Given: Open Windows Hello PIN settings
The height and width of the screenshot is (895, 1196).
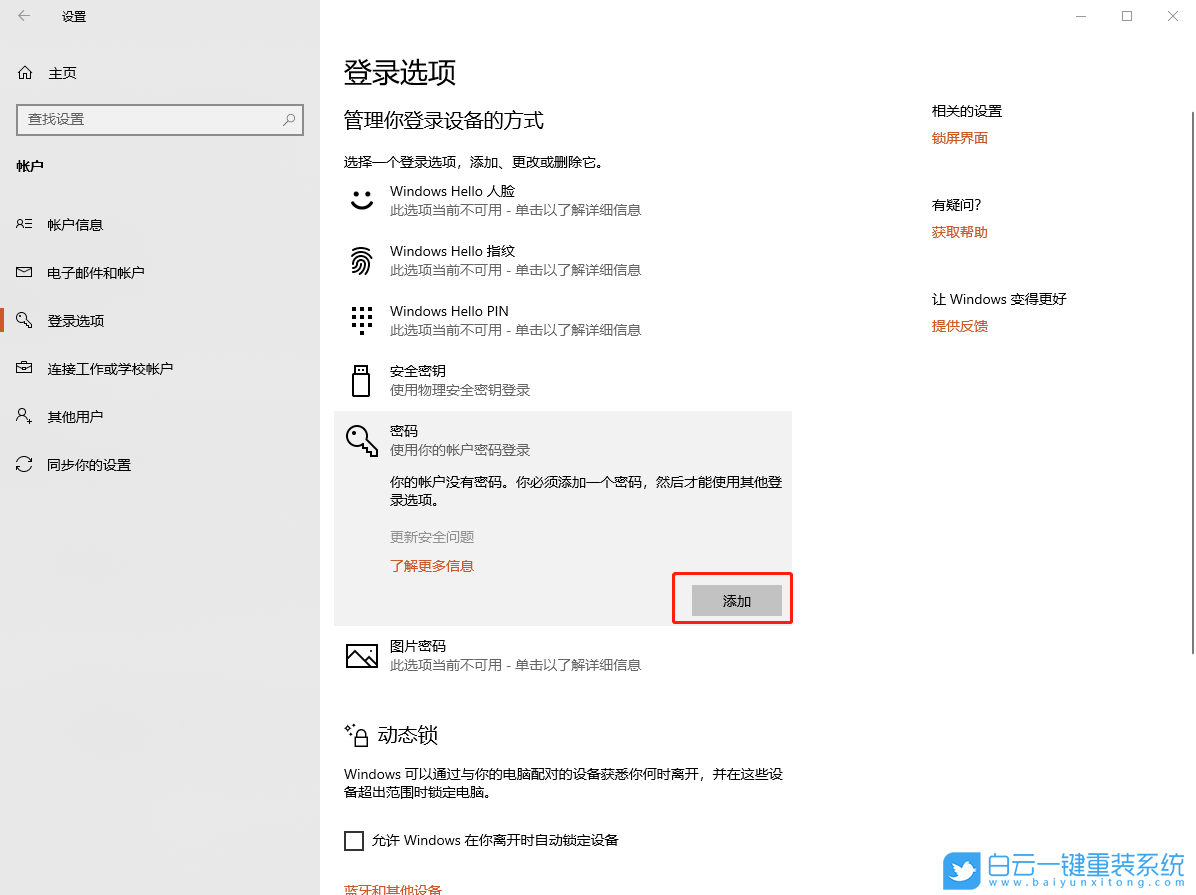Looking at the screenshot, I should [449, 311].
